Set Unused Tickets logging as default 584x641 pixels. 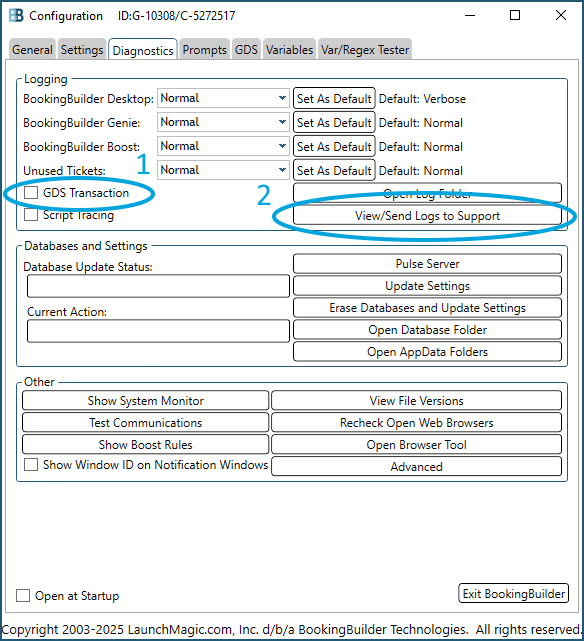point(334,170)
